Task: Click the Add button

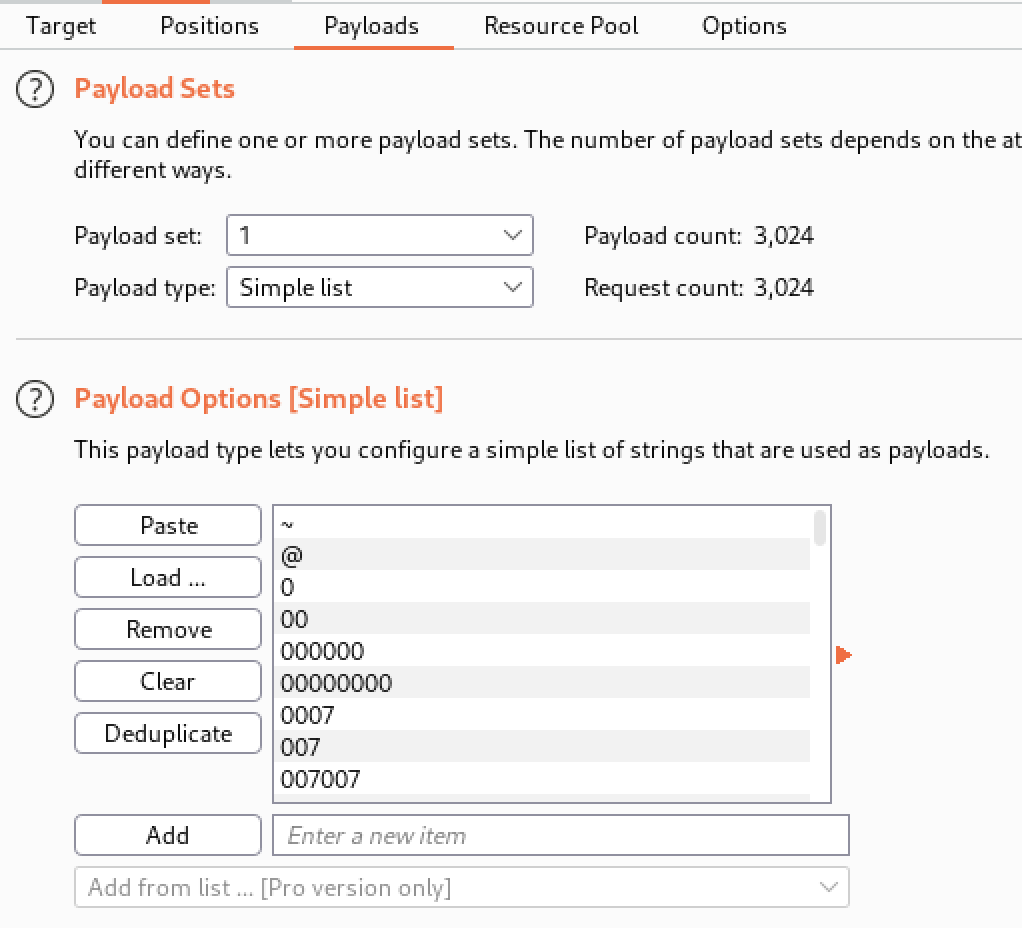Action: click(x=168, y=835)
